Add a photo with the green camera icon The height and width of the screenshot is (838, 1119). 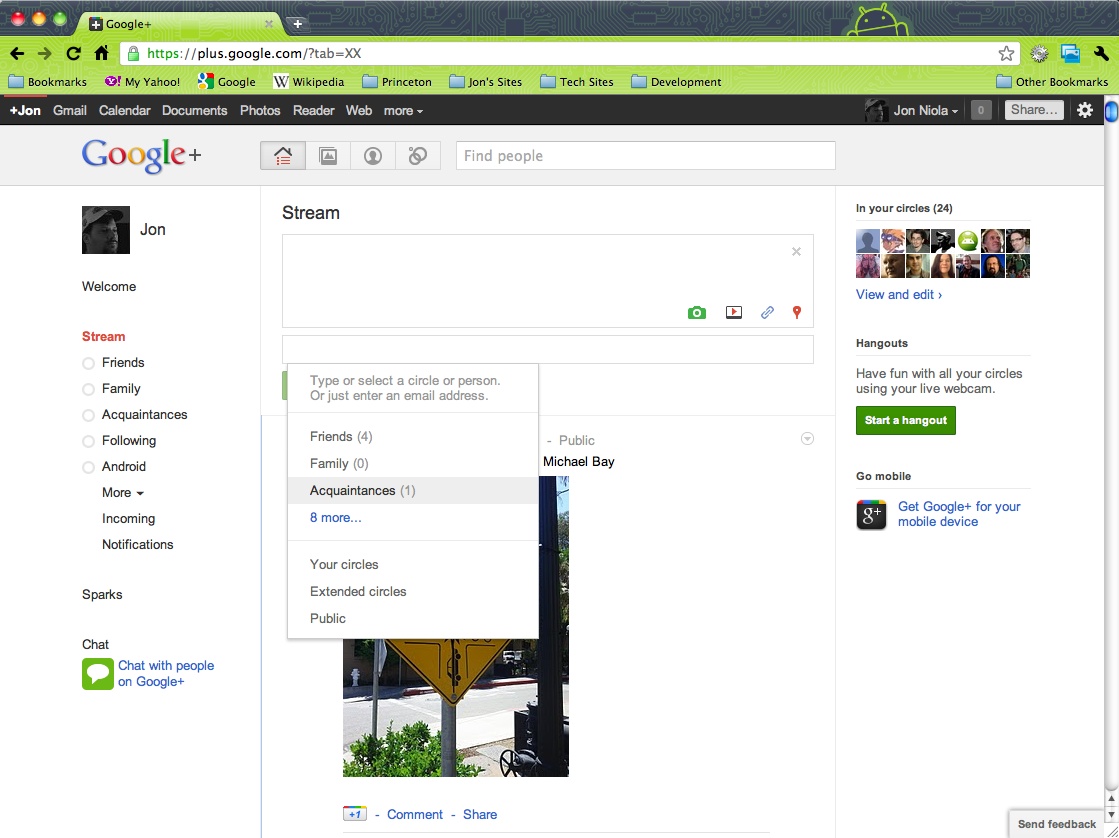click(x=697, y=313)
